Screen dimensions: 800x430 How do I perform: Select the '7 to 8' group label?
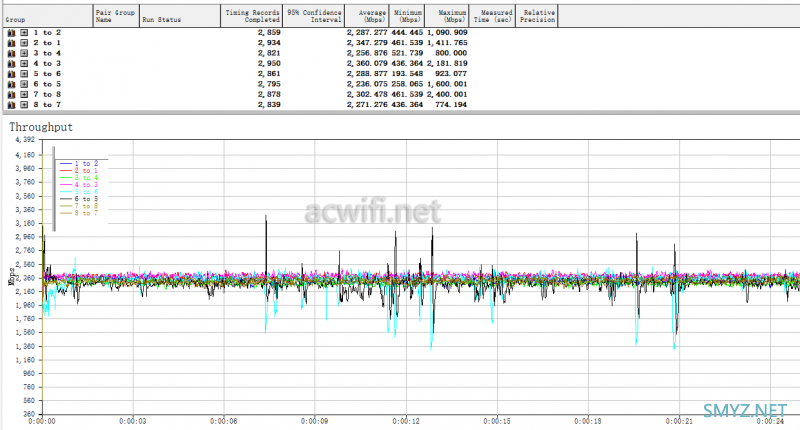pos(47,94)
